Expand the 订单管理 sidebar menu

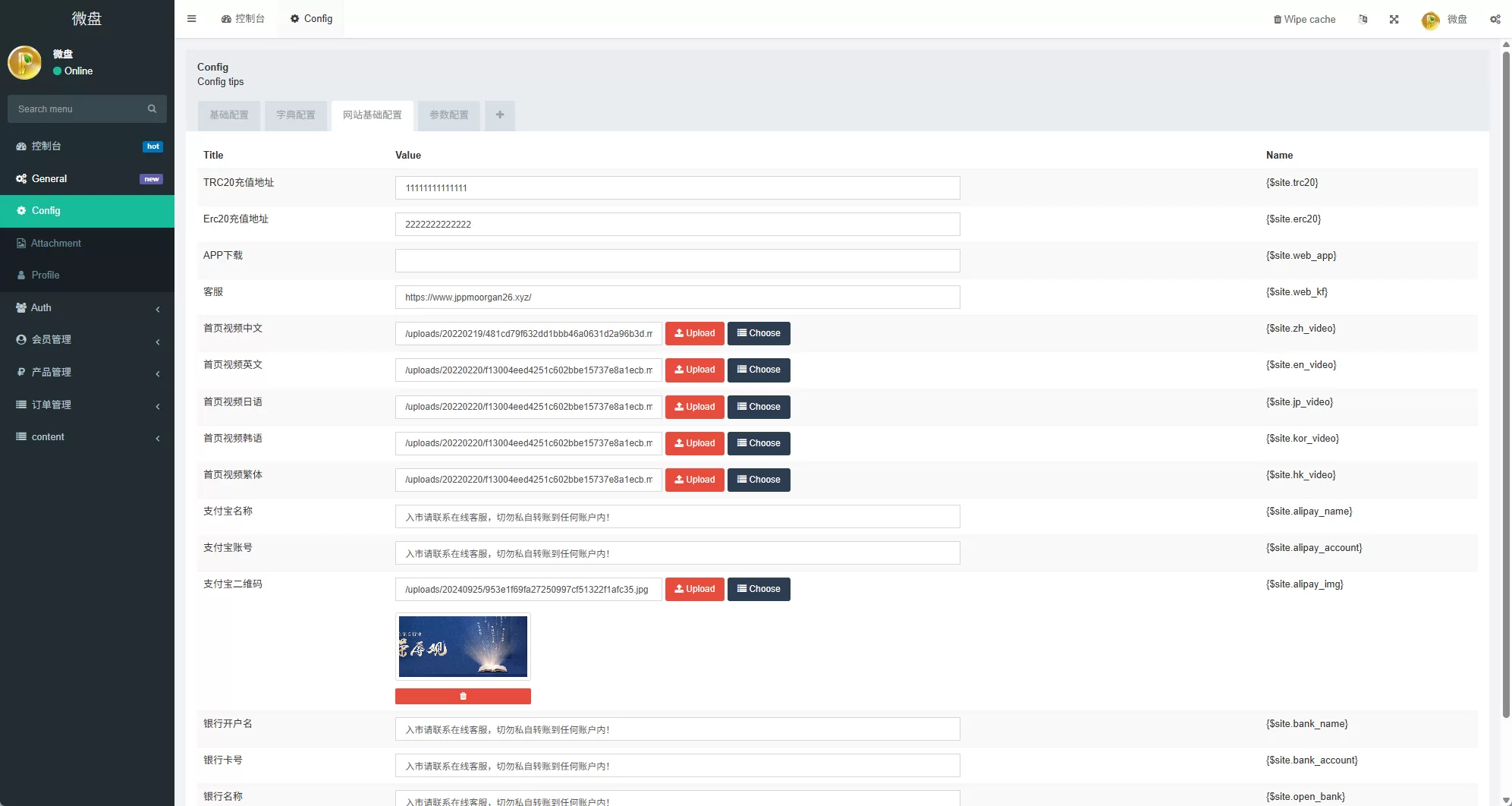[x=87, y=405]
